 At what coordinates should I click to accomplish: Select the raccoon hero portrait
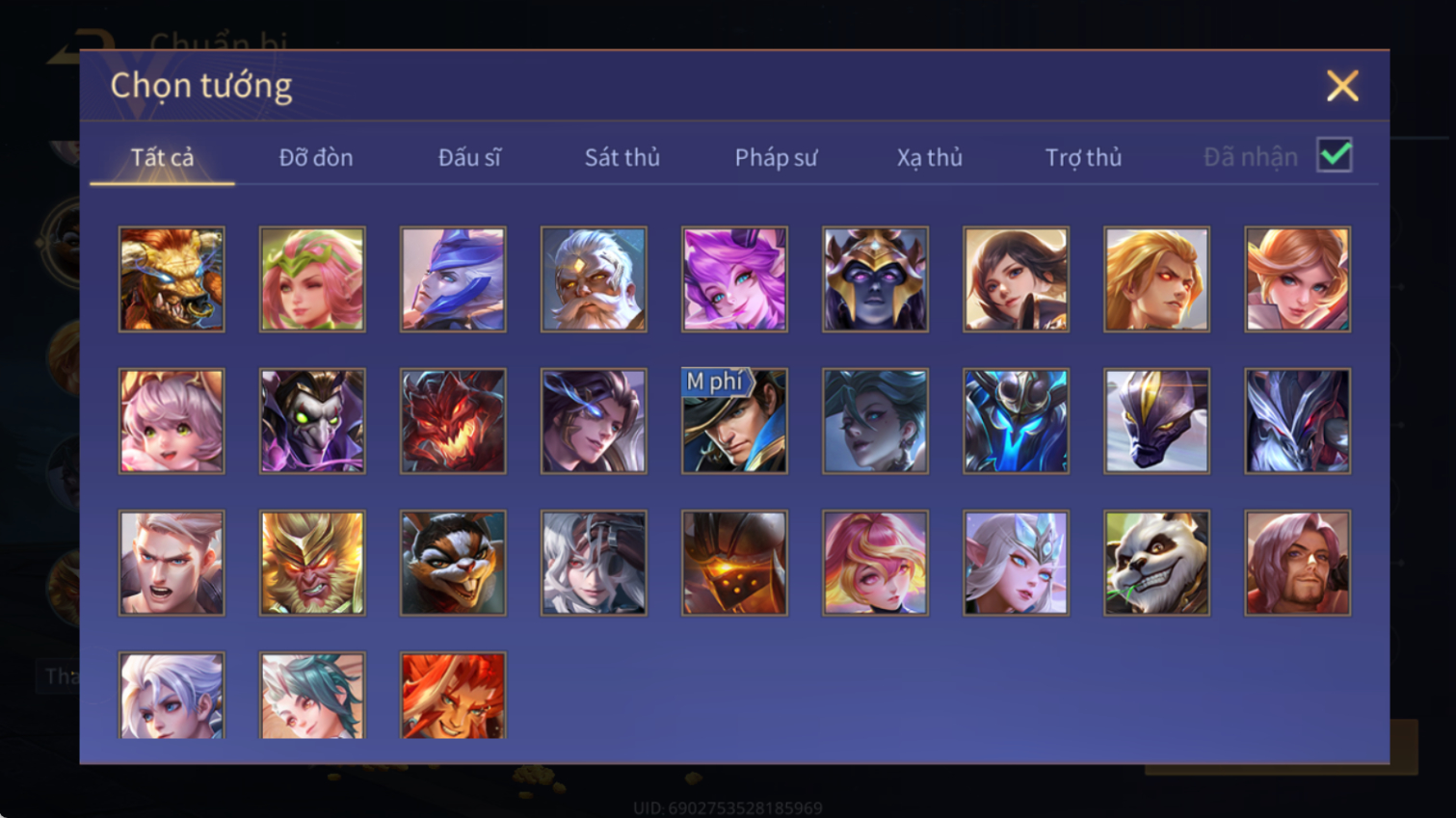[453, 563]
